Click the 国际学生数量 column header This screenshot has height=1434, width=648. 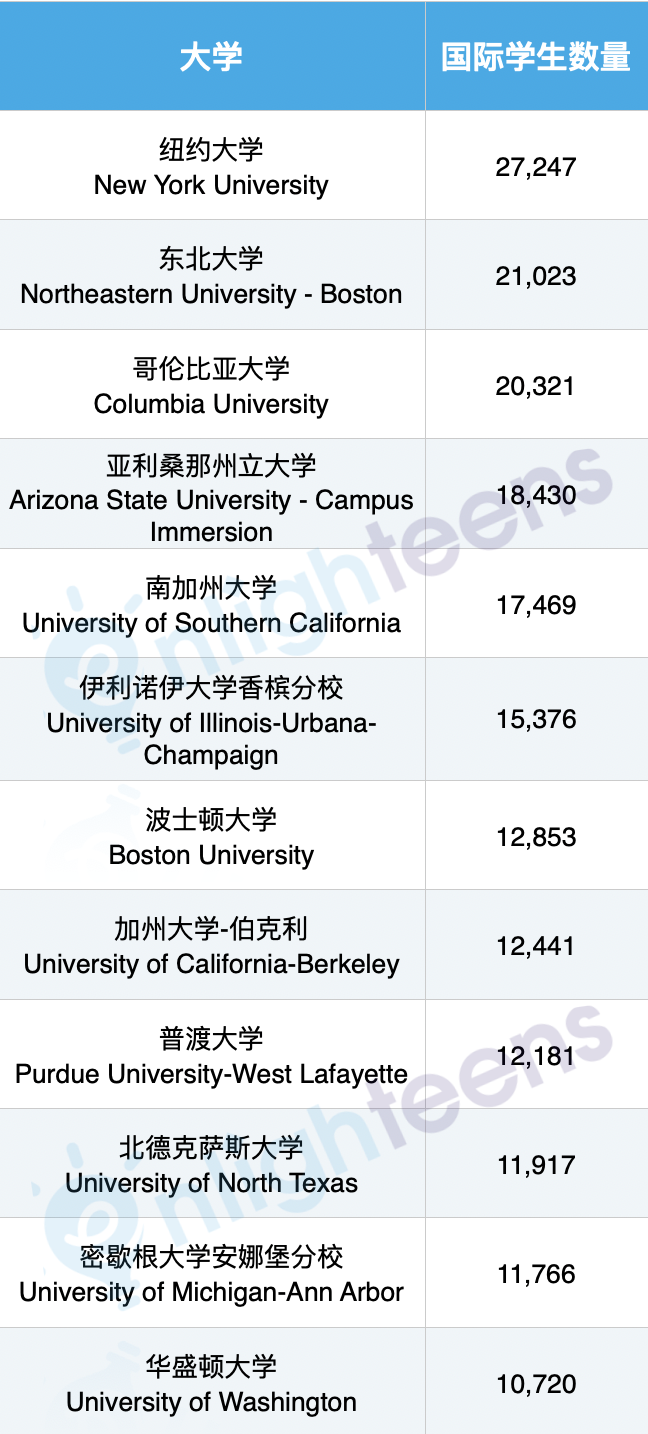pos(536,56)
